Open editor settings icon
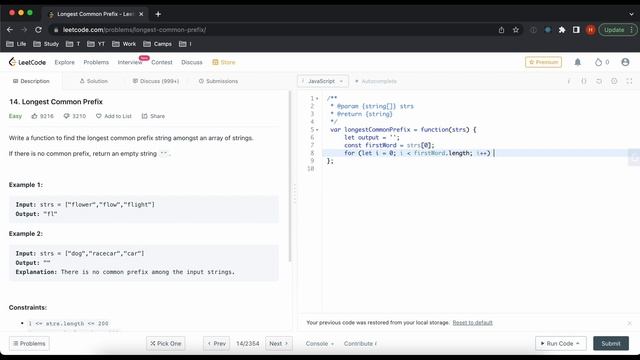The height and width of the screenshot is (360, 640). click(x=614, y=81)
